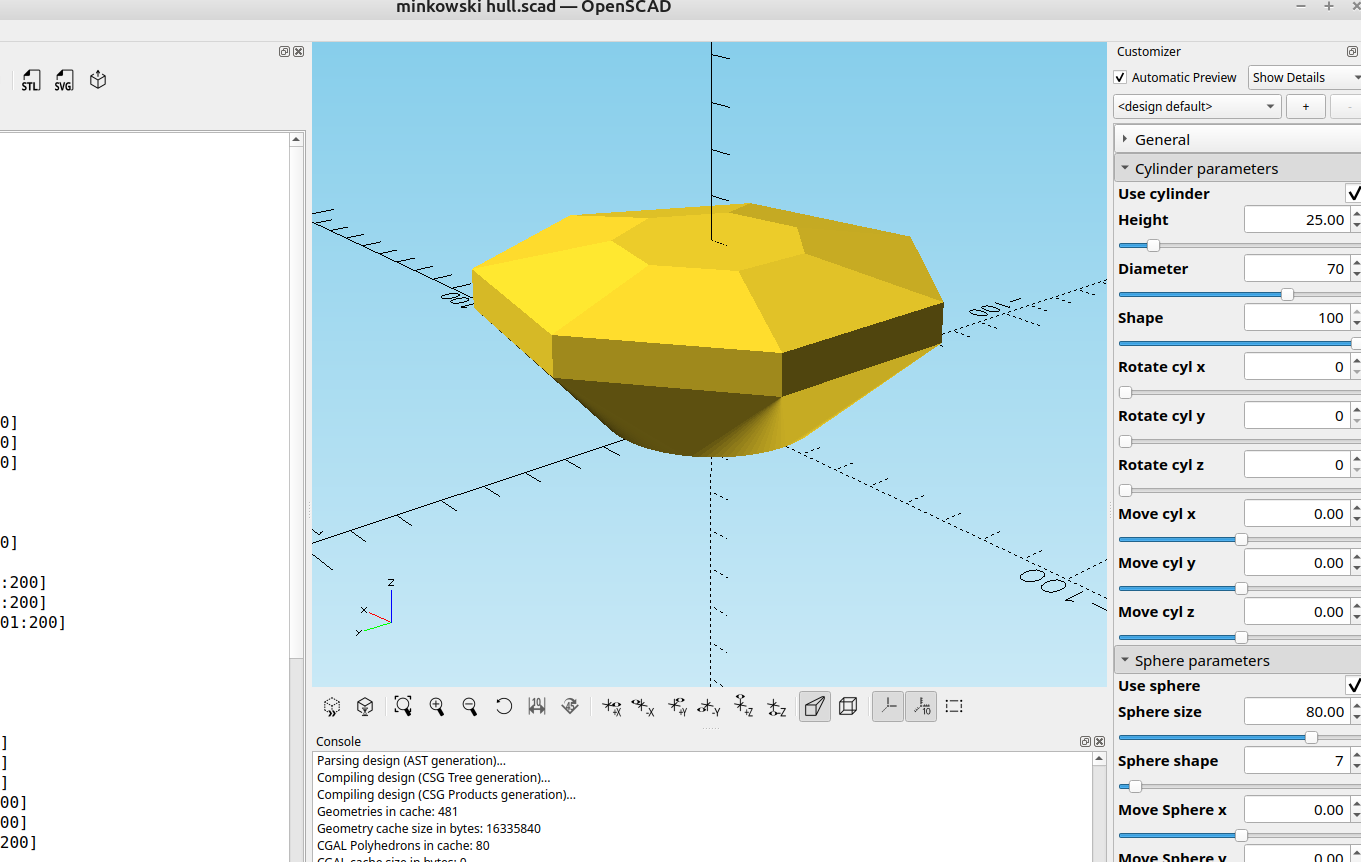This screenshot has width=1361, height=862.
Task: Click the View All magnifier icon
Action: click(x=403, y=706)
